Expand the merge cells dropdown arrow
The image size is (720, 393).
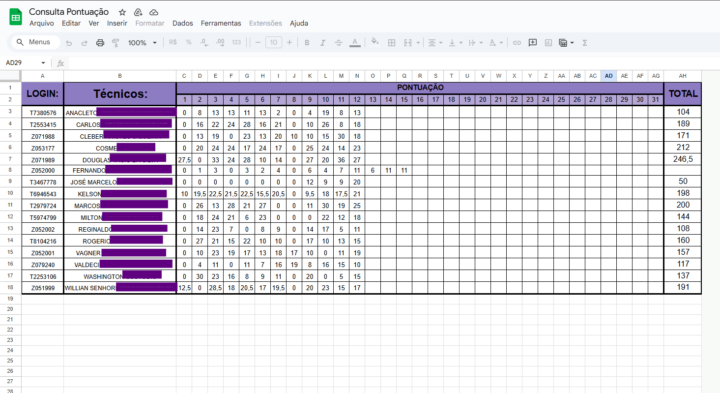[x=418, y=43]
